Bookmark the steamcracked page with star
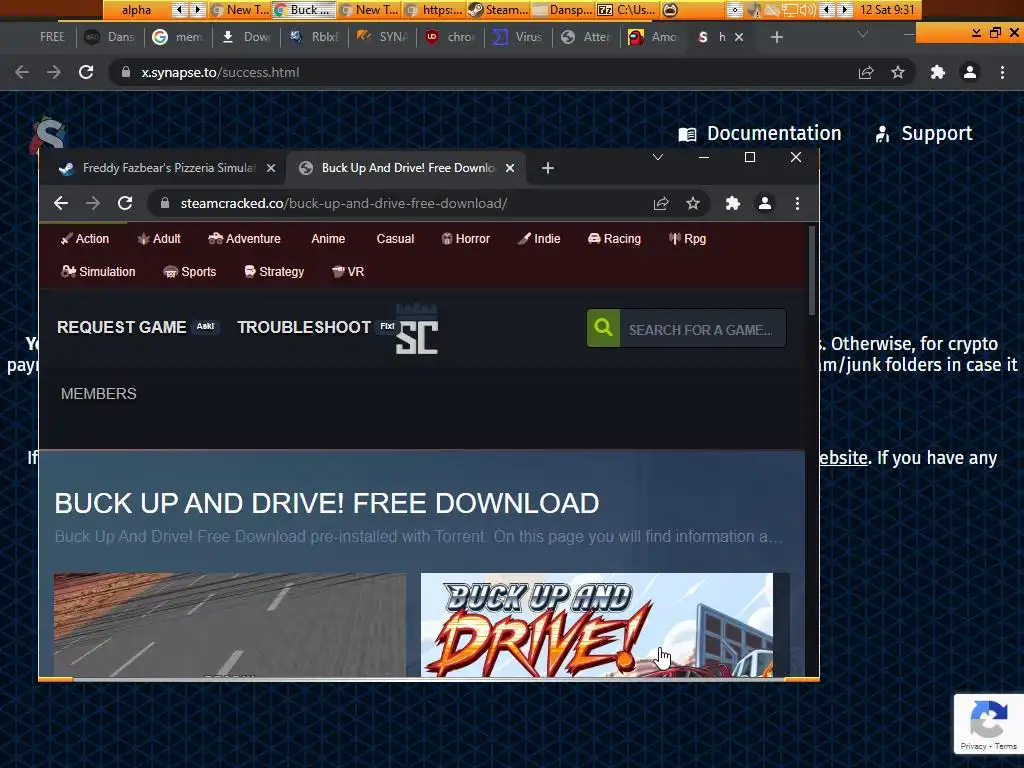This screenshot has height=768, width=1024. point(693,203)
